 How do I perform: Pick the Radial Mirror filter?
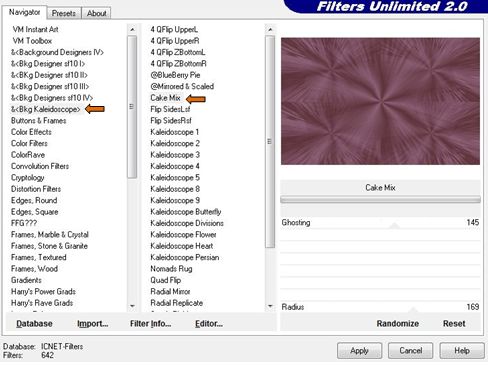tap(170, 292)
